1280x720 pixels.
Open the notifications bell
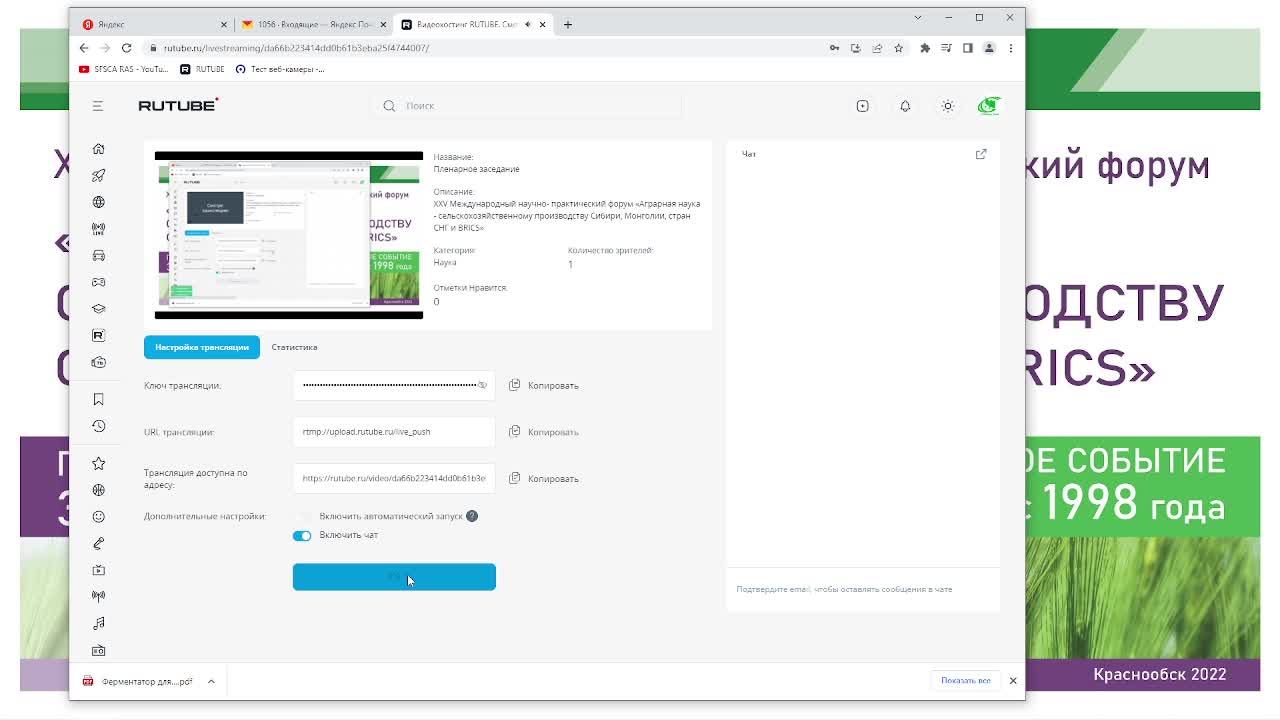(905, 106)
